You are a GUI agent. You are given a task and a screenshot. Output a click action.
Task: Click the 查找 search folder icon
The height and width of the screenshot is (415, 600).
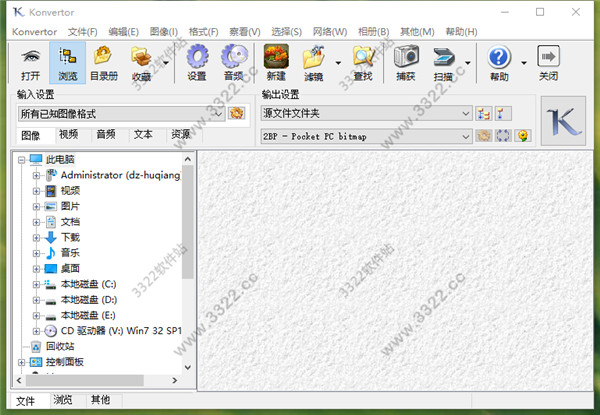363,56
